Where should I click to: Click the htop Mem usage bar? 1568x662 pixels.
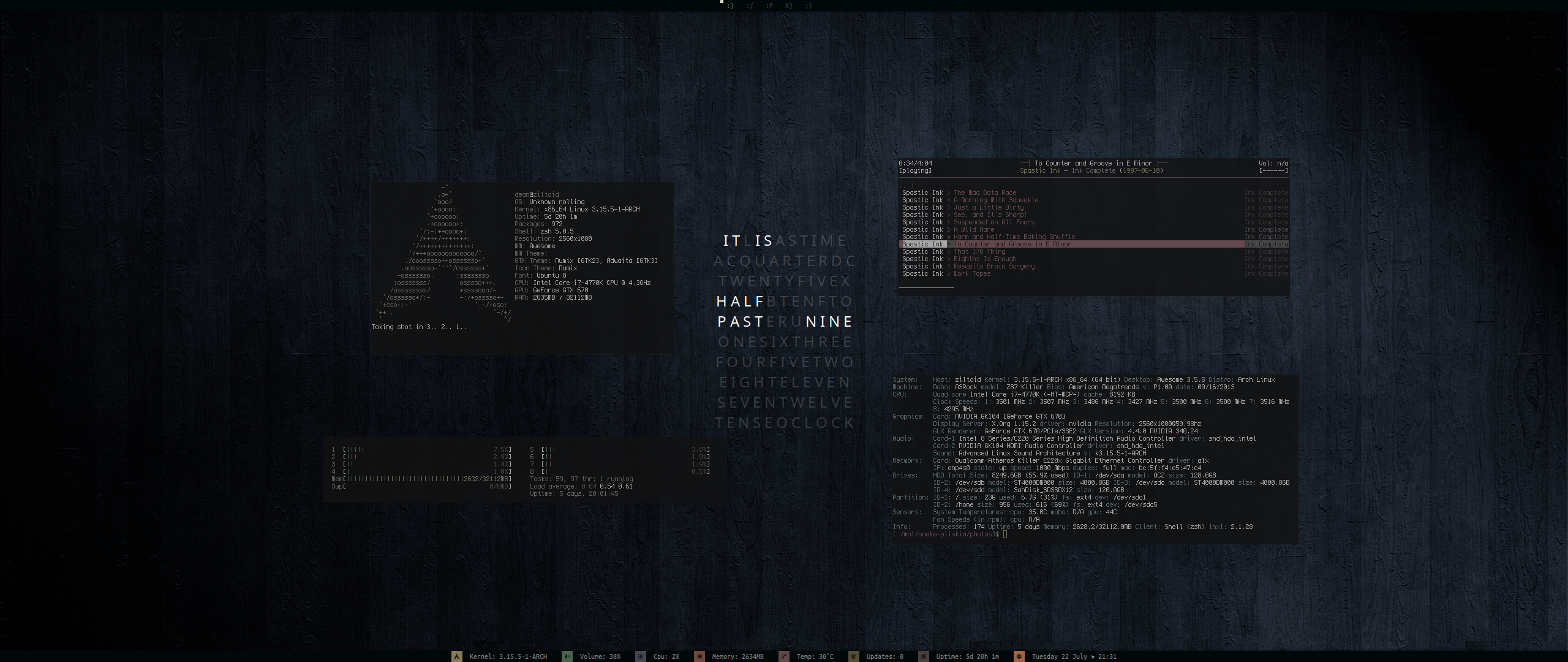click(421, 479)
